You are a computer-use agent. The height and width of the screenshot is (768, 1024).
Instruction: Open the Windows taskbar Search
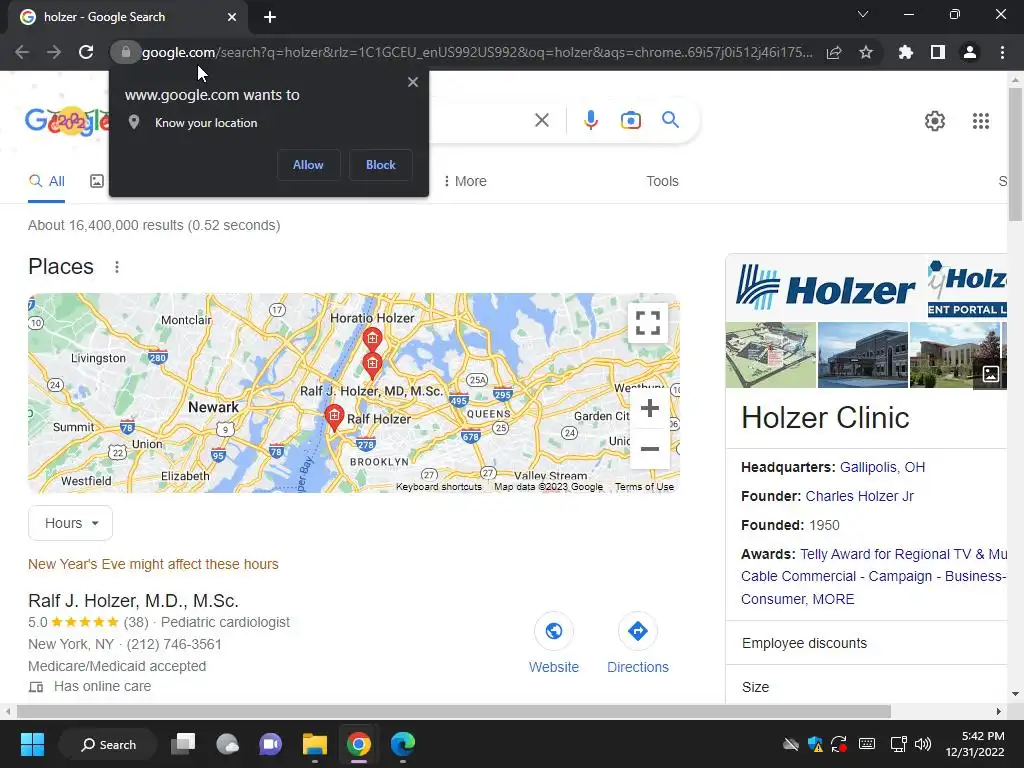108,744
